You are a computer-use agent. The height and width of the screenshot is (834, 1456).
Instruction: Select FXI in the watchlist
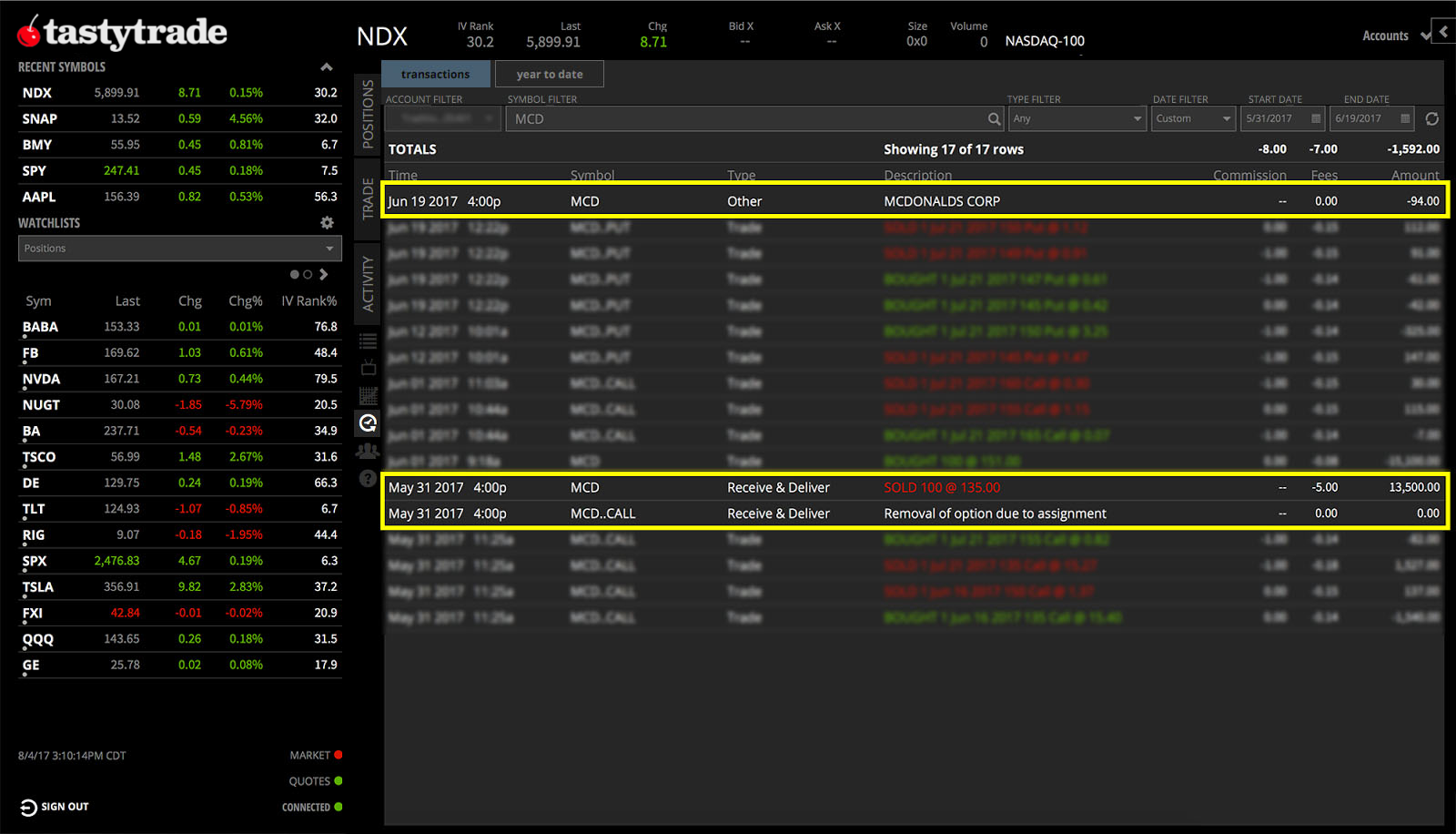pyautogui.click(x=180, y=613)
